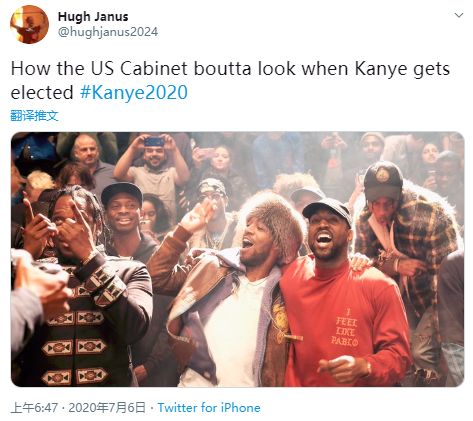Open the attached tweet photo
Screen dimensions: 473x421
pos(237,259)
